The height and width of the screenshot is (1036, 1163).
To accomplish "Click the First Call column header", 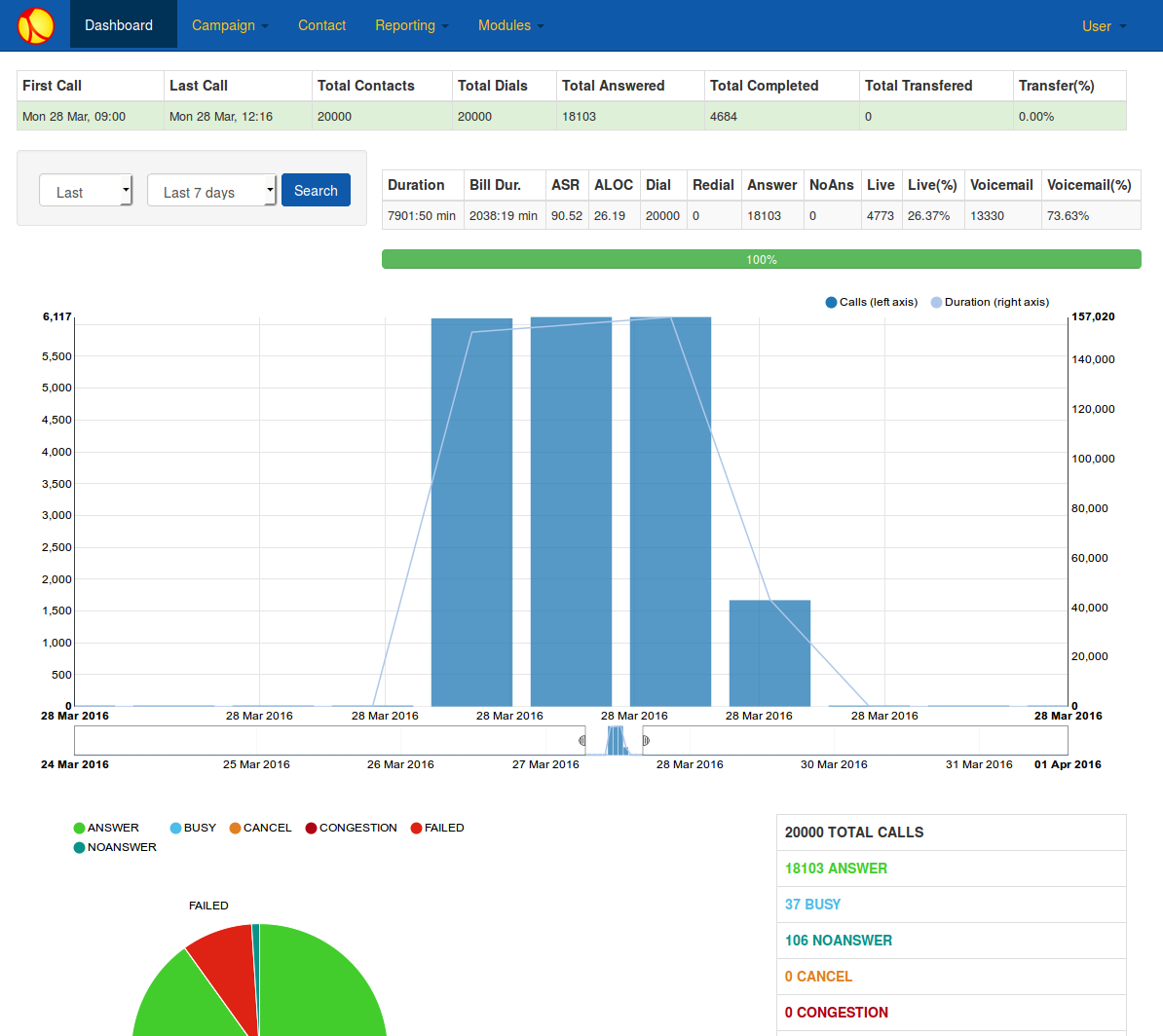I will (90, 86).
